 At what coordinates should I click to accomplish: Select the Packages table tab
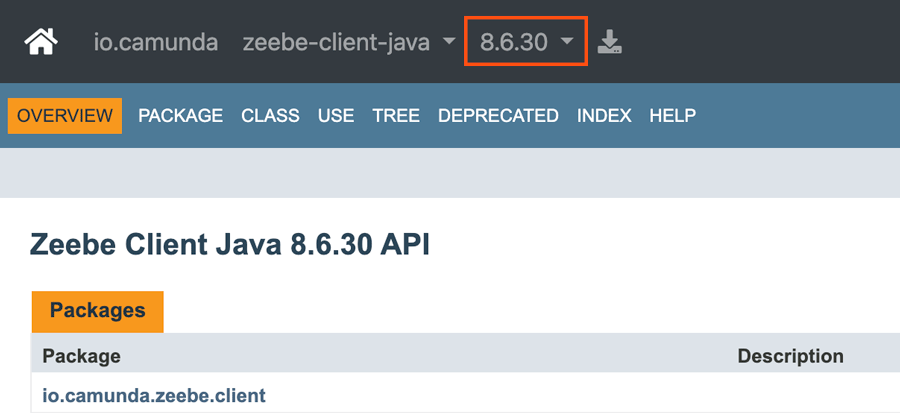click(97, 311)
